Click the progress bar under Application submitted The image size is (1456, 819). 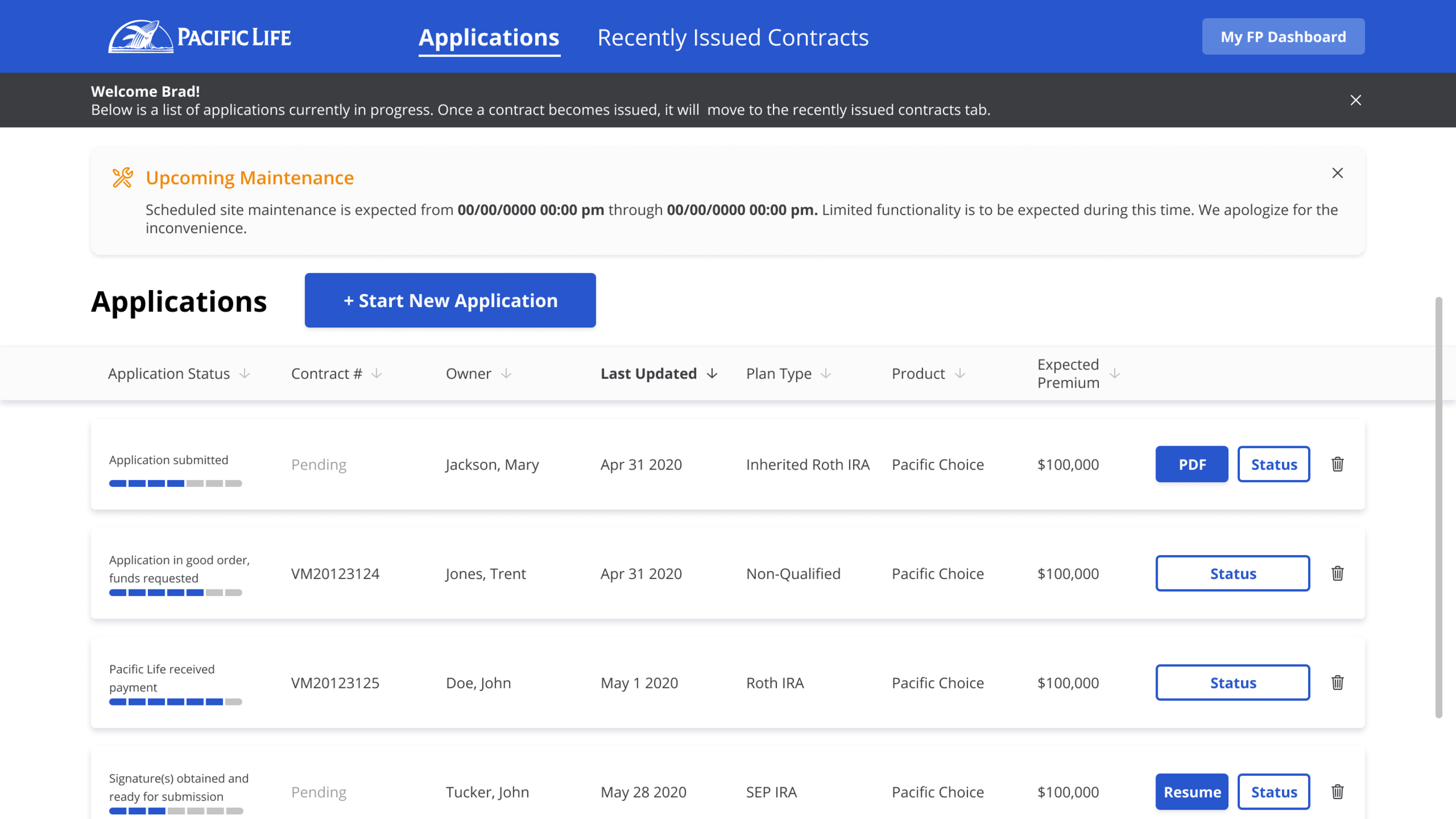(175, 483)
